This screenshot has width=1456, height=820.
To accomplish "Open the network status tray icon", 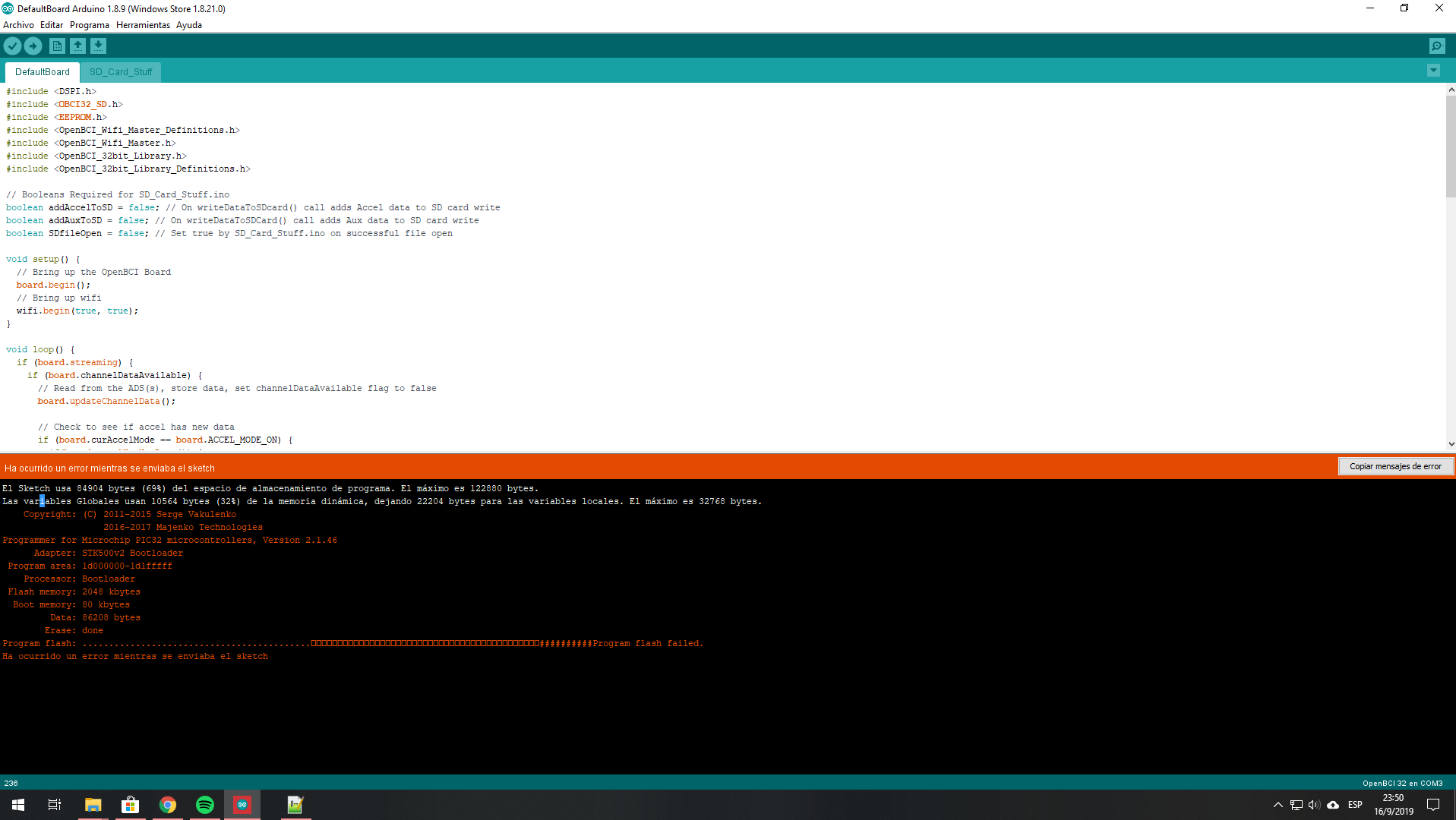I will (1296, 805).
